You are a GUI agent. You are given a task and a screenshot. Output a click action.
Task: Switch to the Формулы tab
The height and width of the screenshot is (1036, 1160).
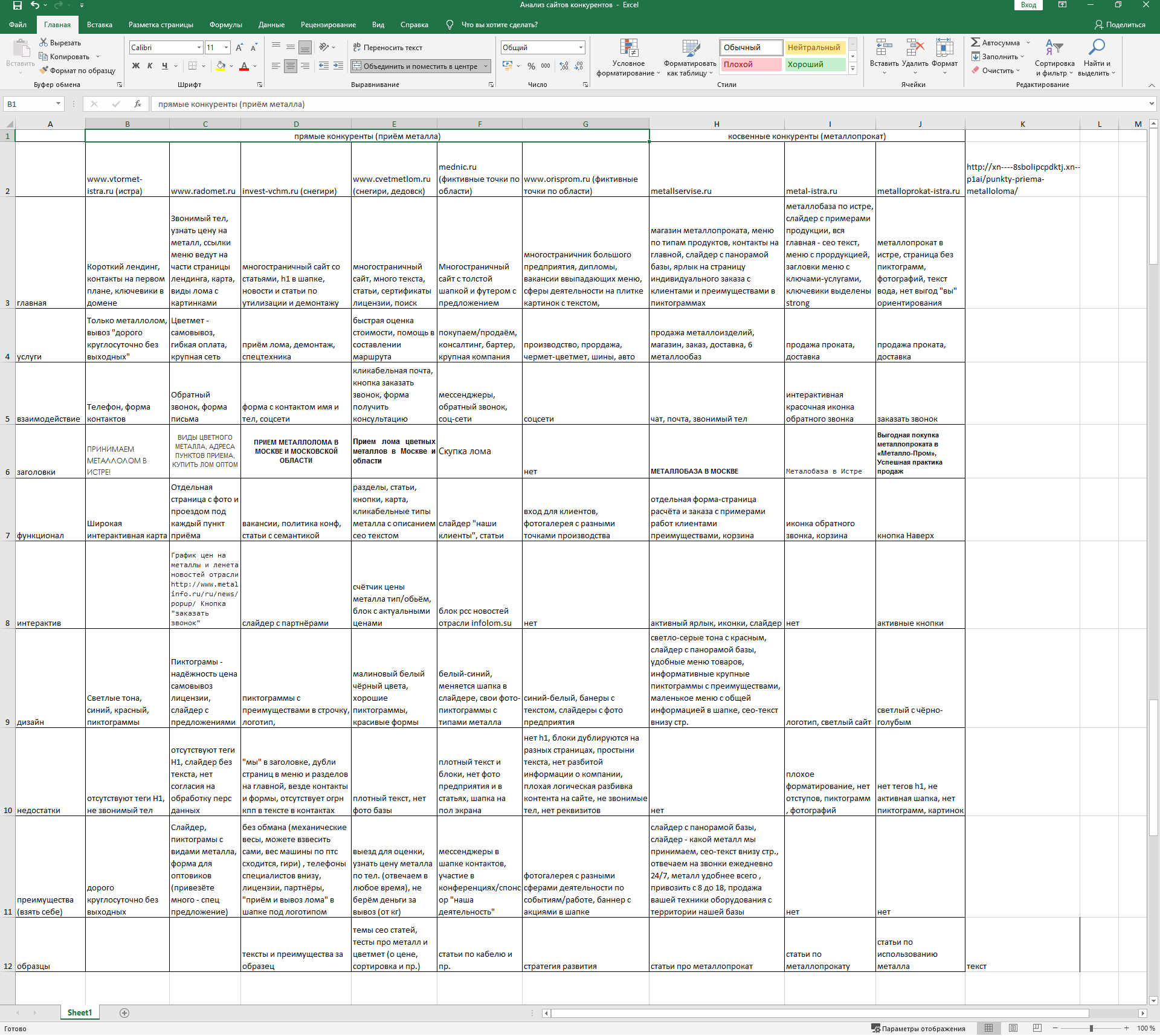pyautogui.click(x=226, y=25)
